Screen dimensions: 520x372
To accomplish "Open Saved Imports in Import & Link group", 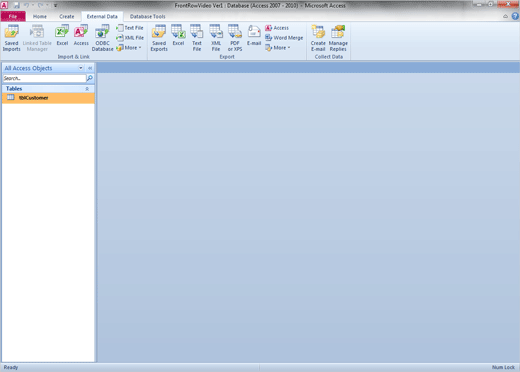I will (11, 38).
